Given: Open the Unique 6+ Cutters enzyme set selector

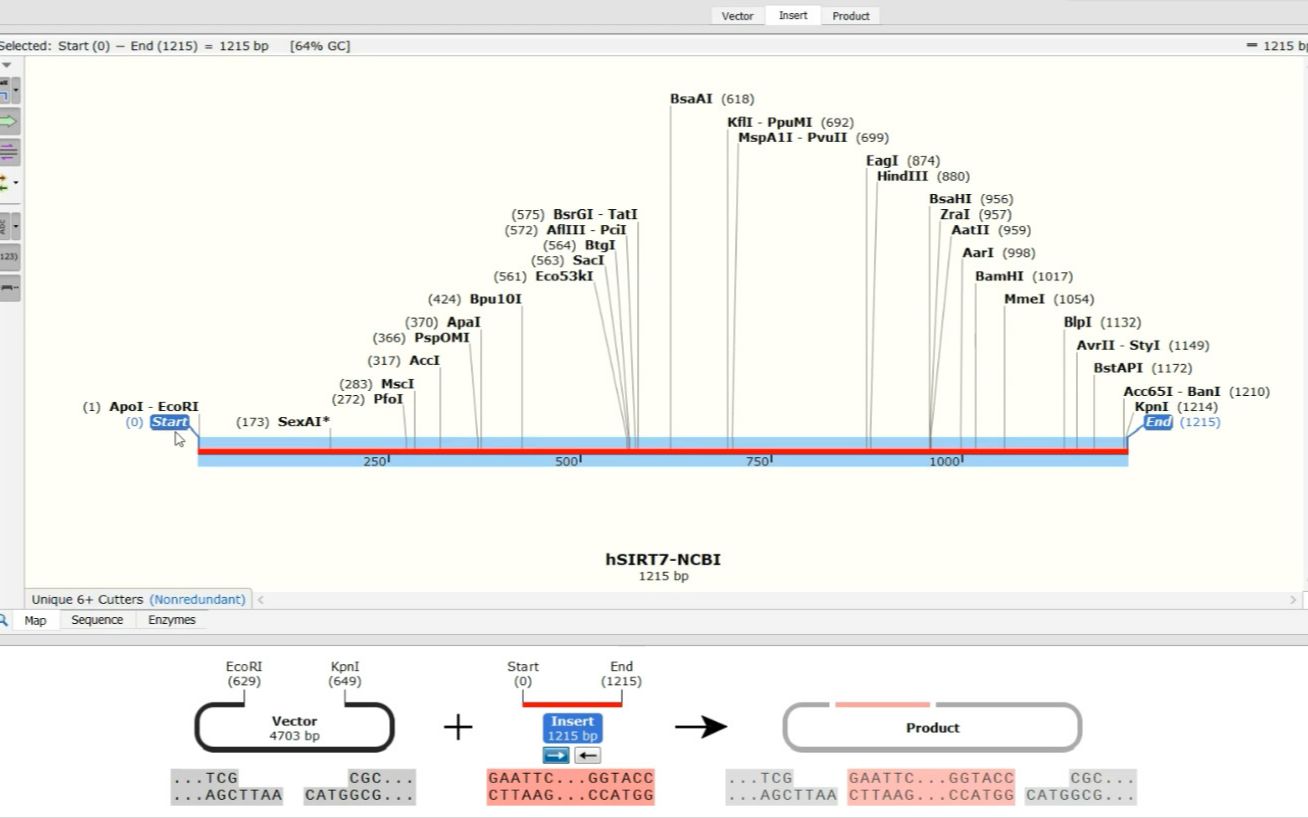Looking at the screenshot, I should click(138, 599).
